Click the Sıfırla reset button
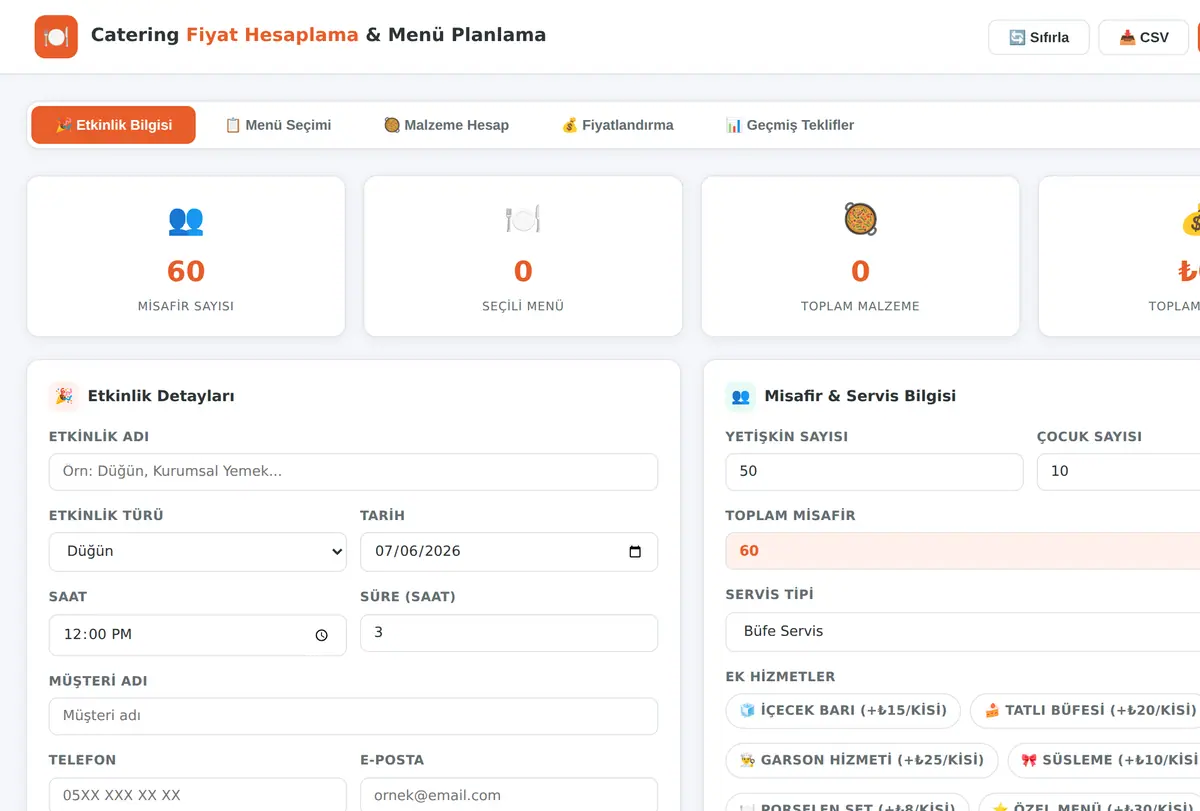This screenshot has width=1200, height=811. [x=1039, y=37]
